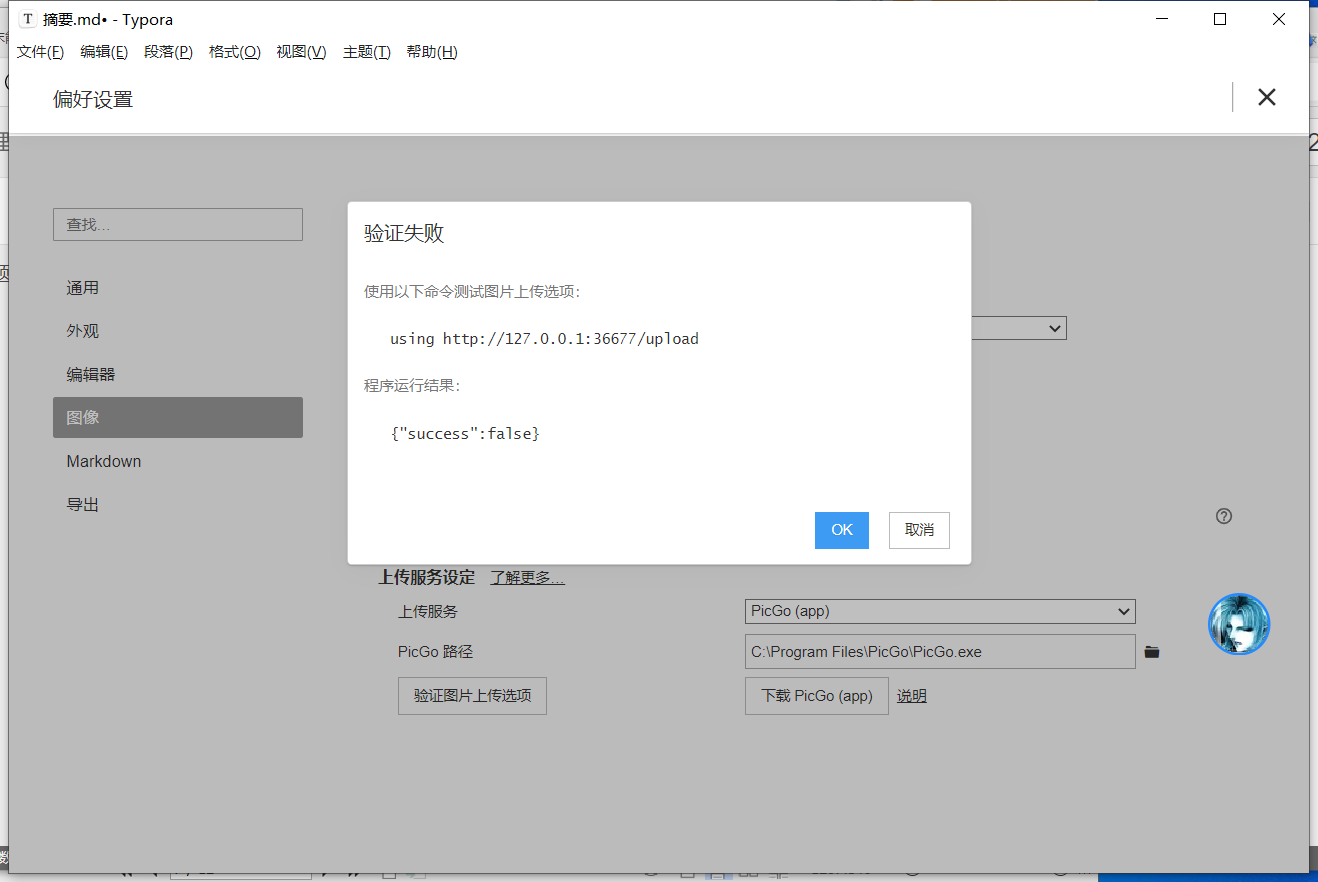Close the 偏好设置 panel using the X icon

click(1266, 97)
